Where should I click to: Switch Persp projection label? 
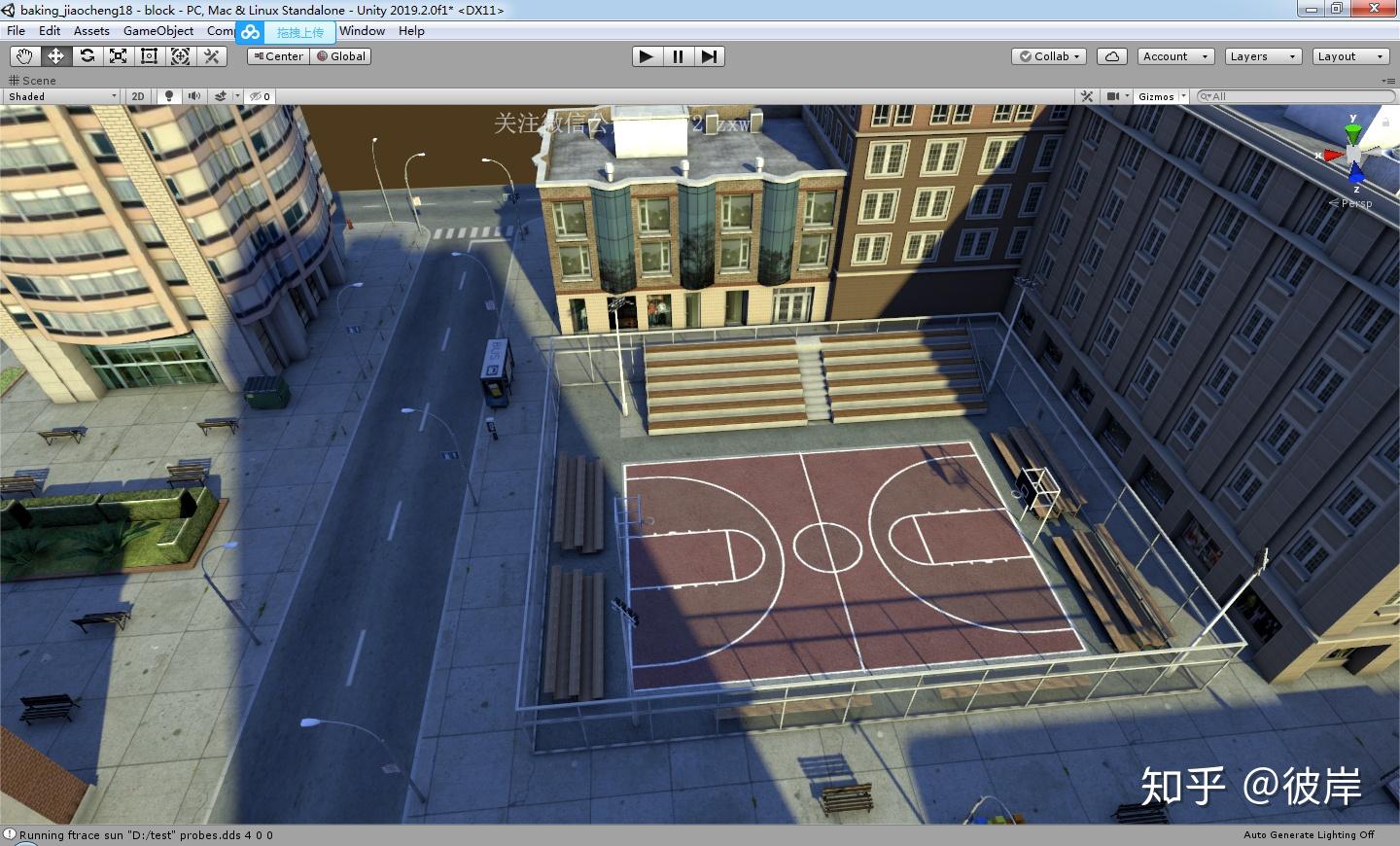1351,203
